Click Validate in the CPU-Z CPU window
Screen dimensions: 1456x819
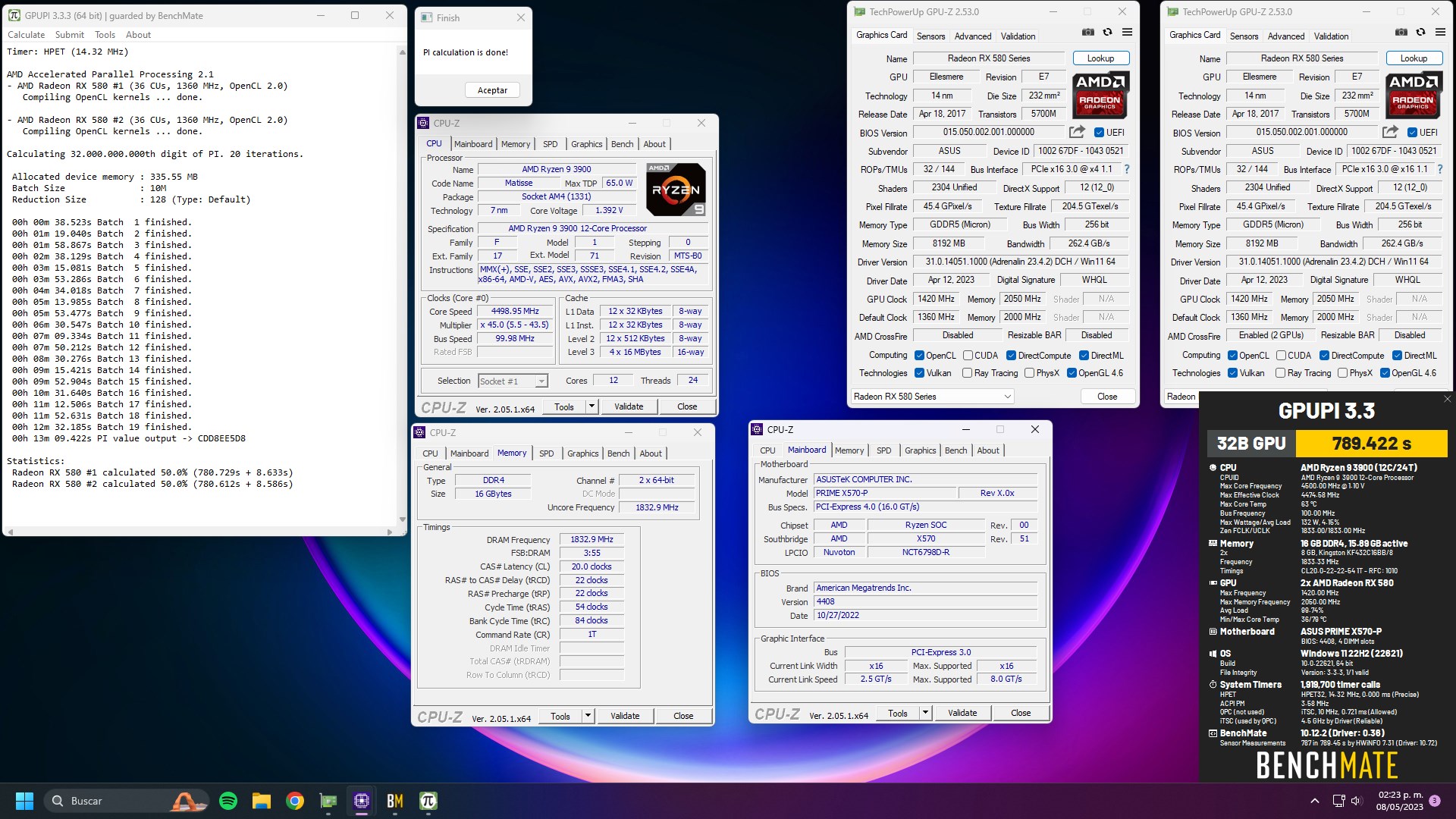(x=629, y=407)
